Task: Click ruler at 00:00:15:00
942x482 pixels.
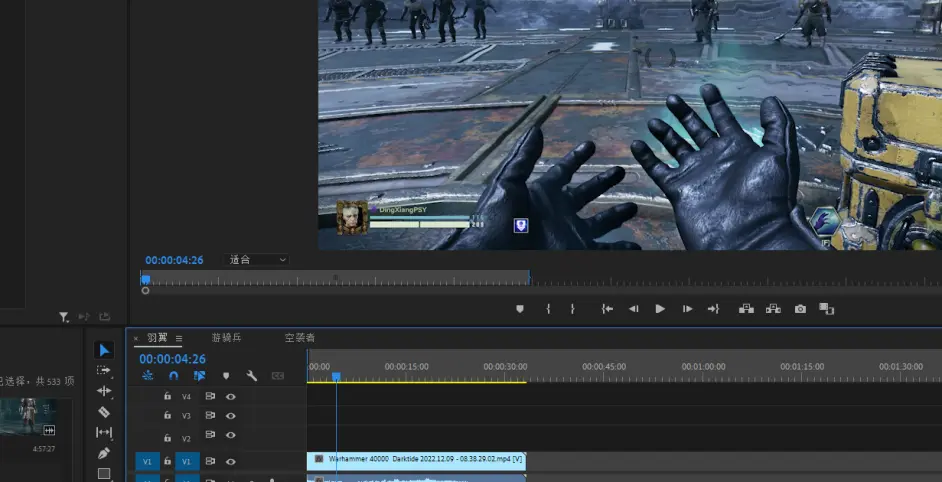Action: point(407,367)
